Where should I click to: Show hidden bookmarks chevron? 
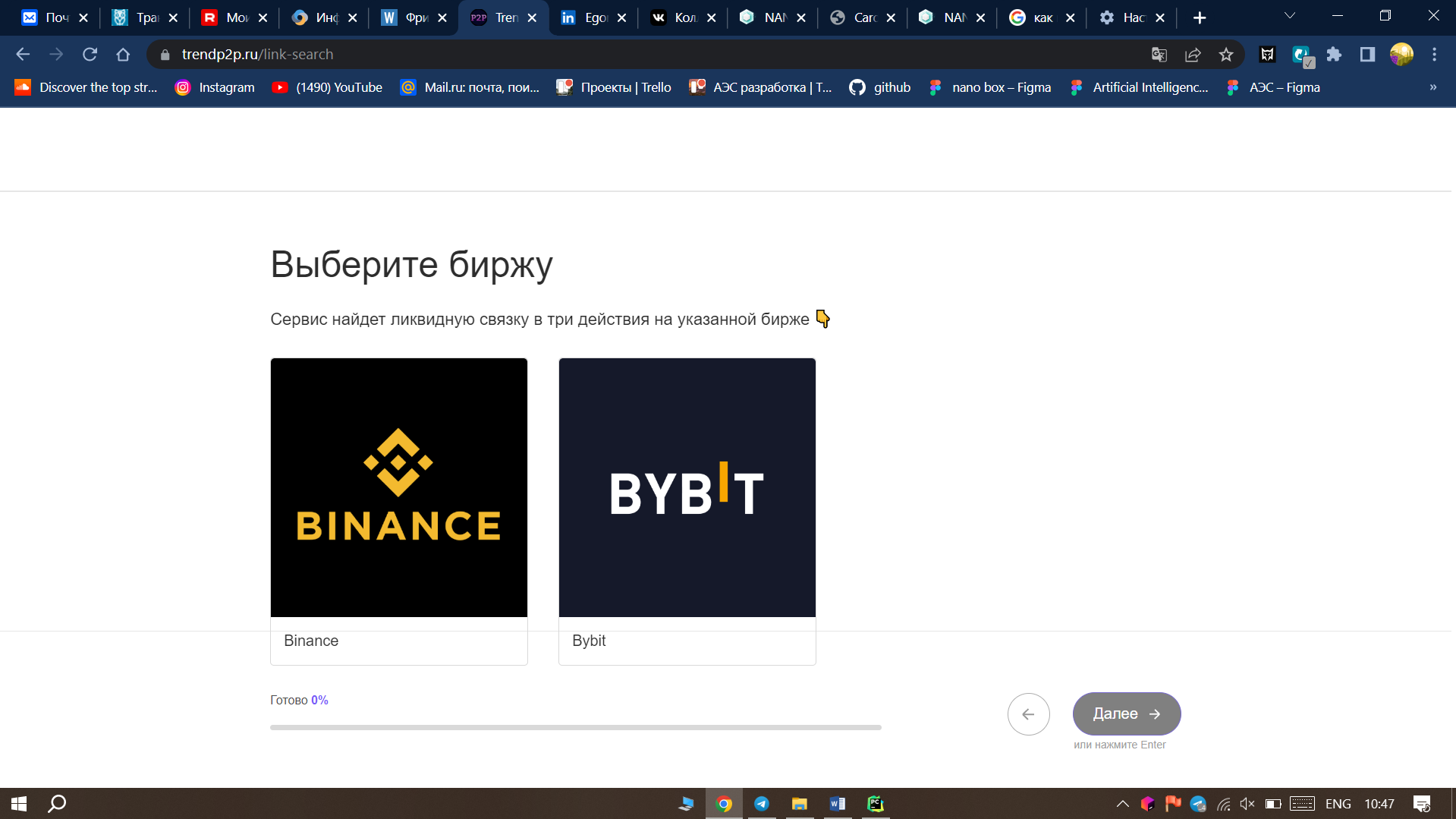pyautogui.click(x=1433, y=87)
